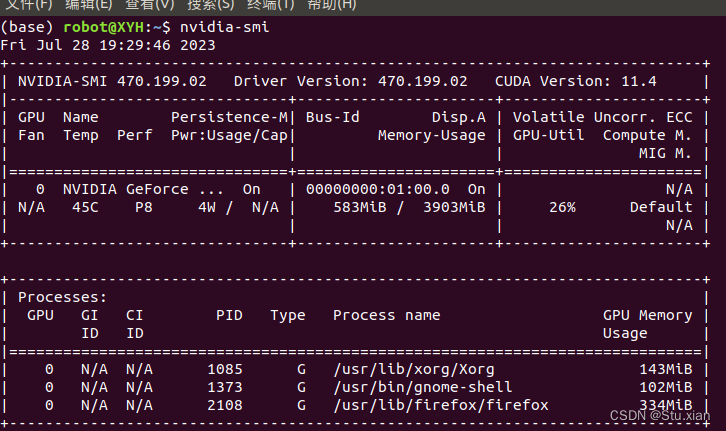Click the Process name column header
Viewport: 726px width, 431px height.
point(387,315)
